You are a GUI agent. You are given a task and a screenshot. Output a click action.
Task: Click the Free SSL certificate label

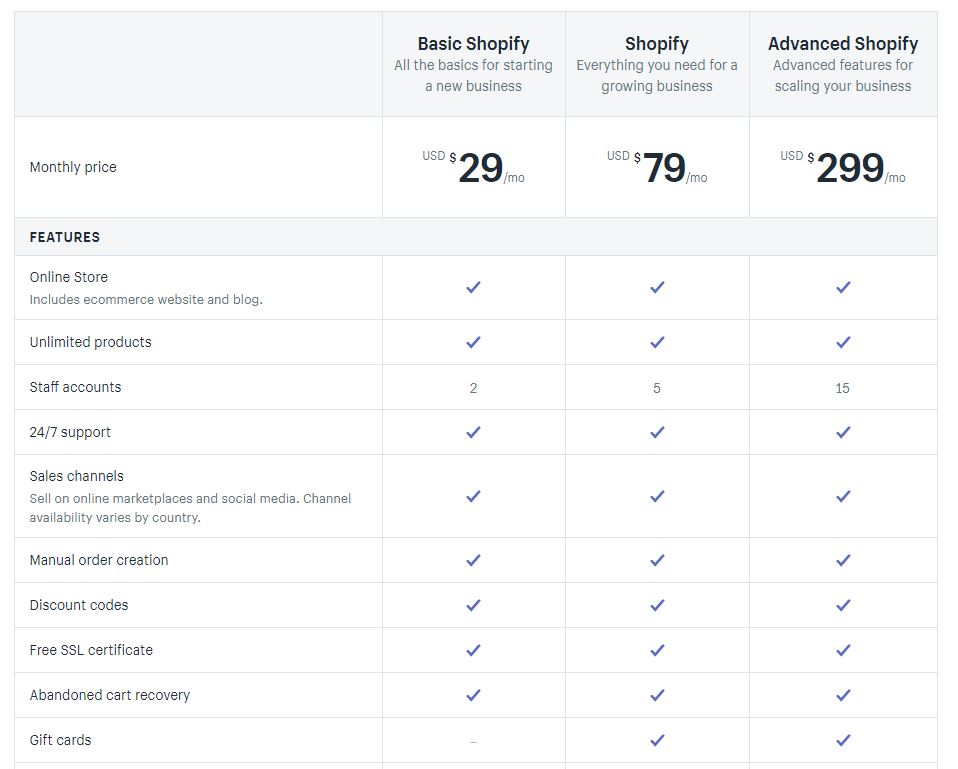coord(91,651)
